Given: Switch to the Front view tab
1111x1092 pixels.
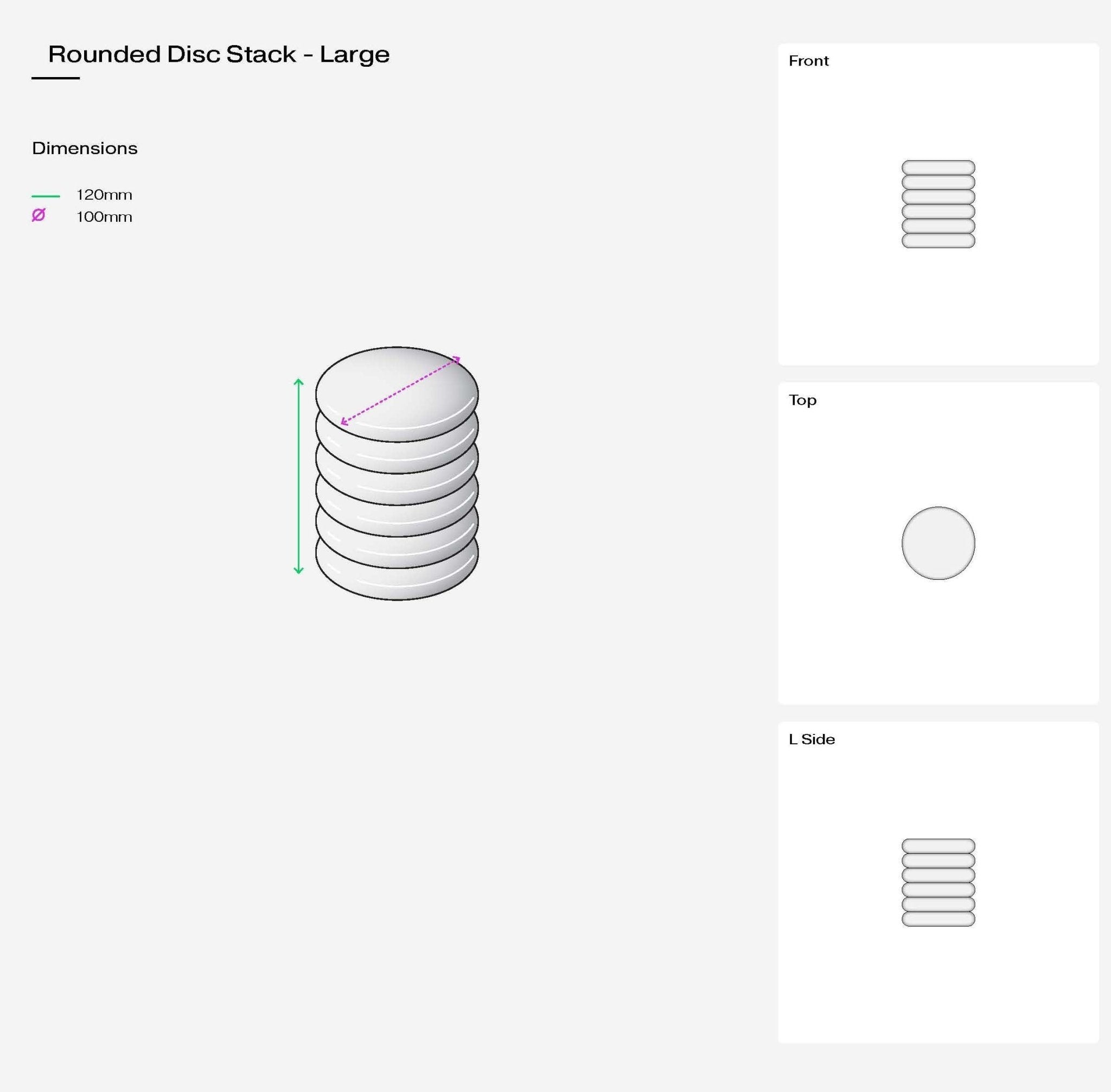Looking at the screenshot, I should tap(809, 61).
